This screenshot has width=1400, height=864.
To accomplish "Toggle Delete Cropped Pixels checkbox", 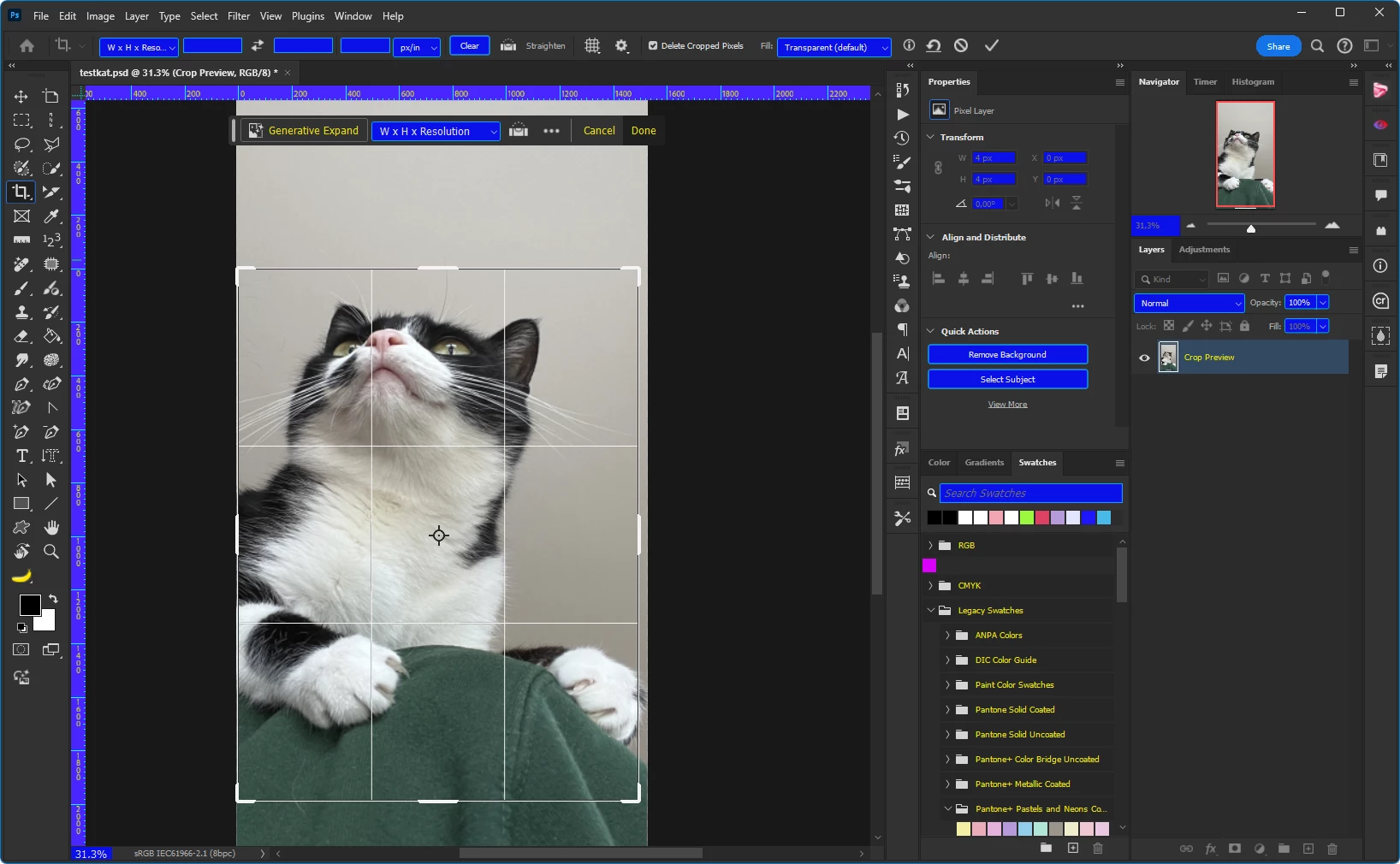I will (653, 46).
